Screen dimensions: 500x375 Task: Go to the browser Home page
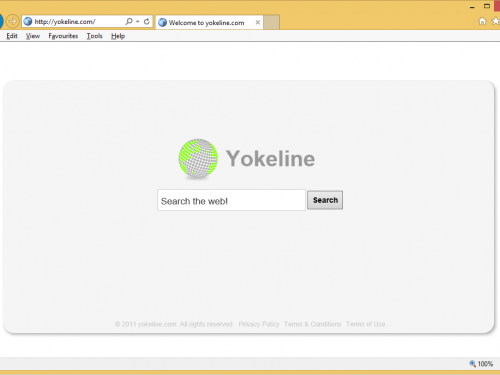[482, 21]
